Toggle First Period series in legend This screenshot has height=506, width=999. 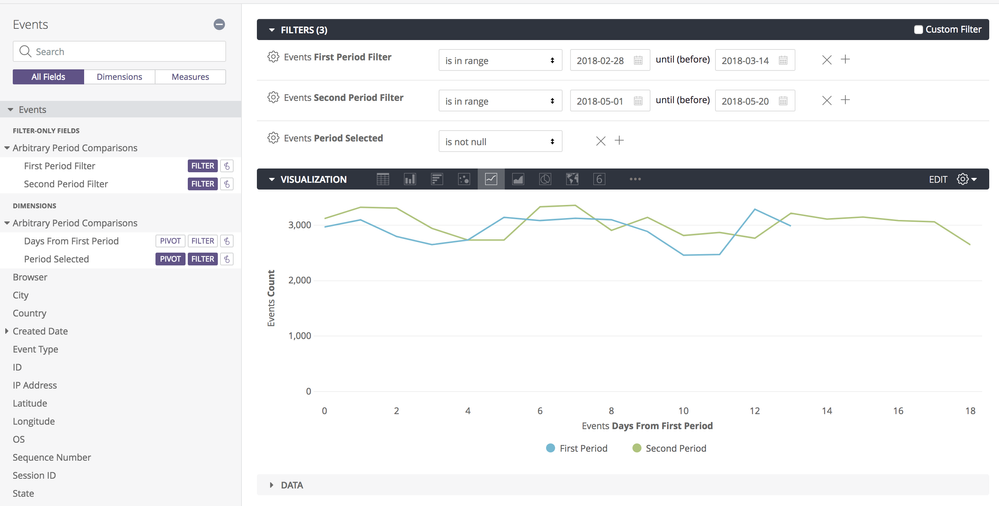(x=577, y=448)
